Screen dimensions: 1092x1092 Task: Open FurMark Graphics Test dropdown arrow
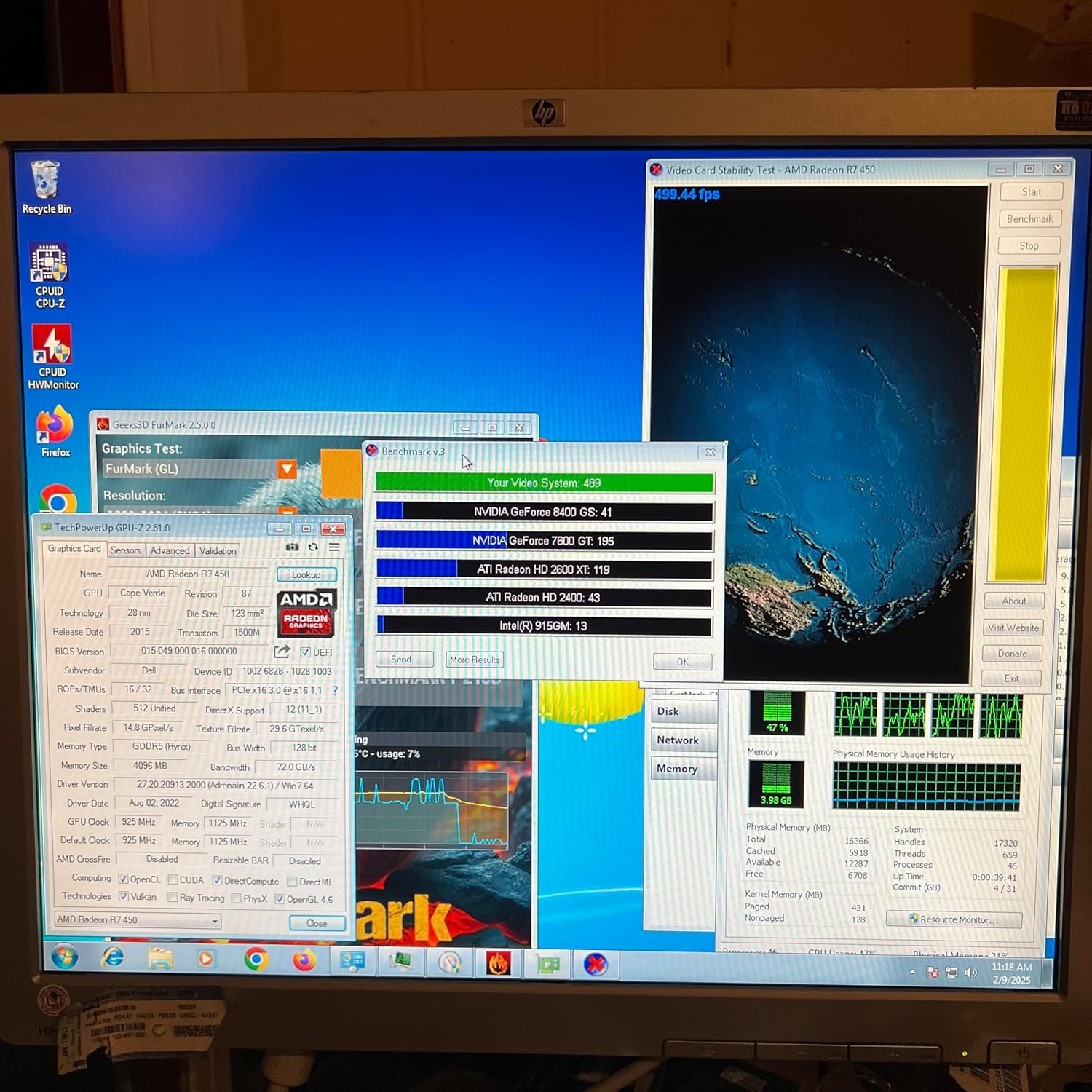[287, 469]
